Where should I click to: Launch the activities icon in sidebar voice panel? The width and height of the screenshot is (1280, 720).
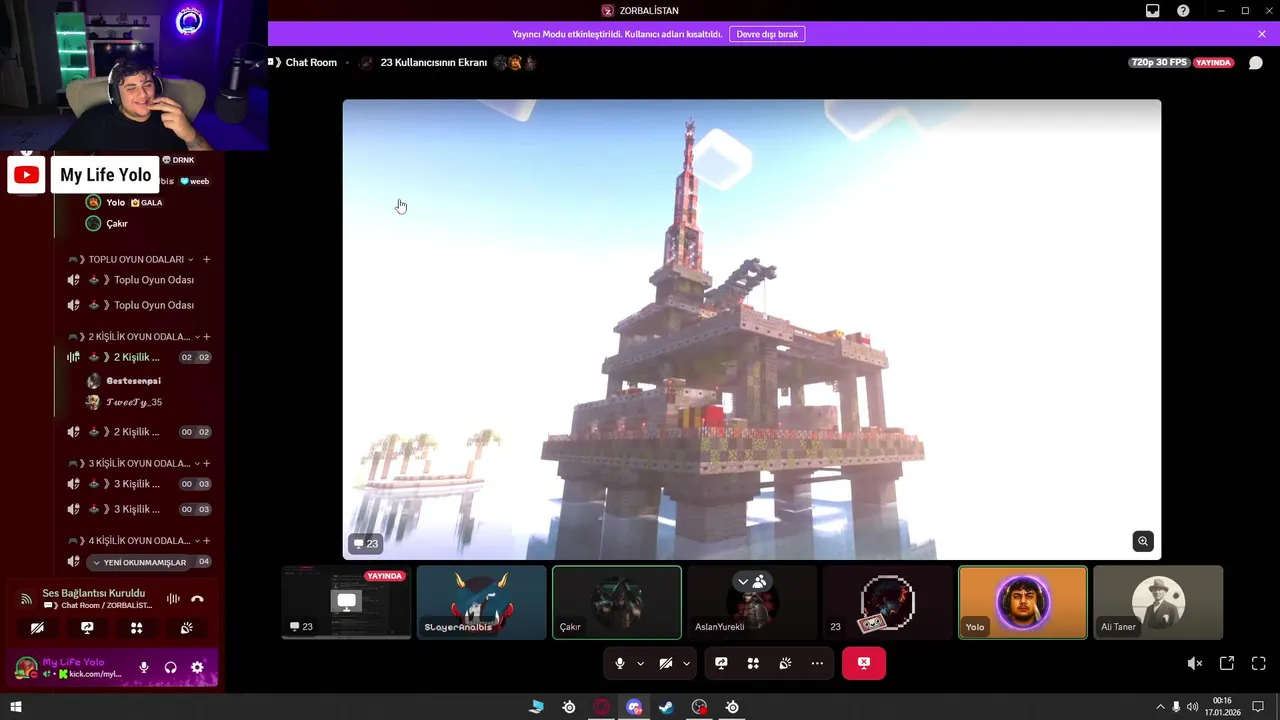coord(137,628)
